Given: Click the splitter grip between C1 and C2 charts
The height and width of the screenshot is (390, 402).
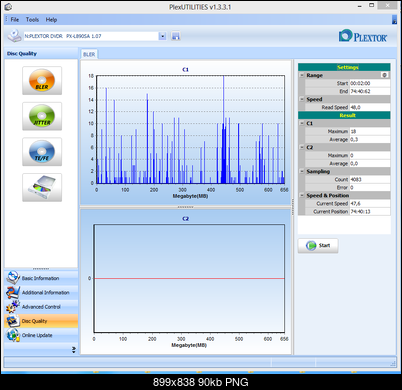Looking at the screenshot, I should pyautogui.click(x=185, y=207).
